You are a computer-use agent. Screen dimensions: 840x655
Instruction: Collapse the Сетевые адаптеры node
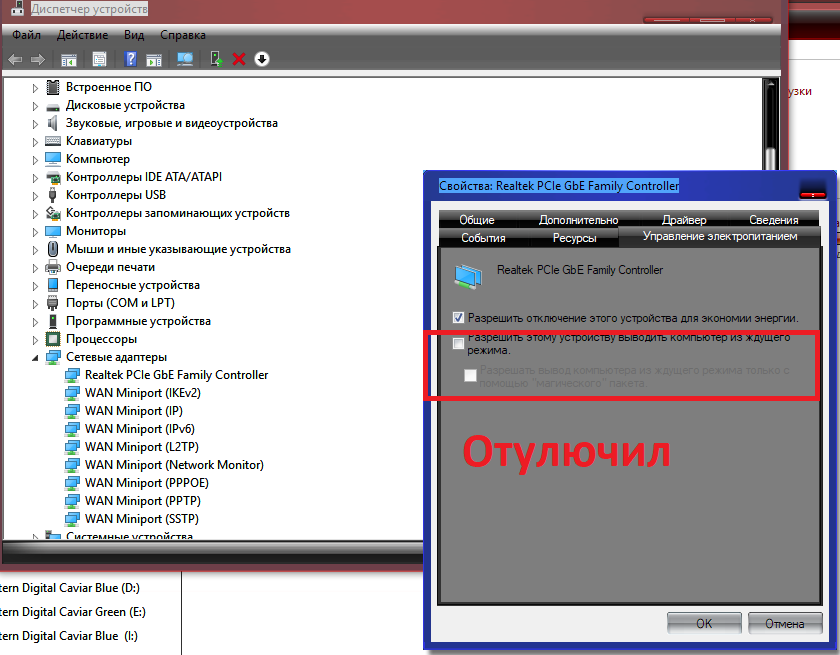pyautogui.click(x=35, y=358)
